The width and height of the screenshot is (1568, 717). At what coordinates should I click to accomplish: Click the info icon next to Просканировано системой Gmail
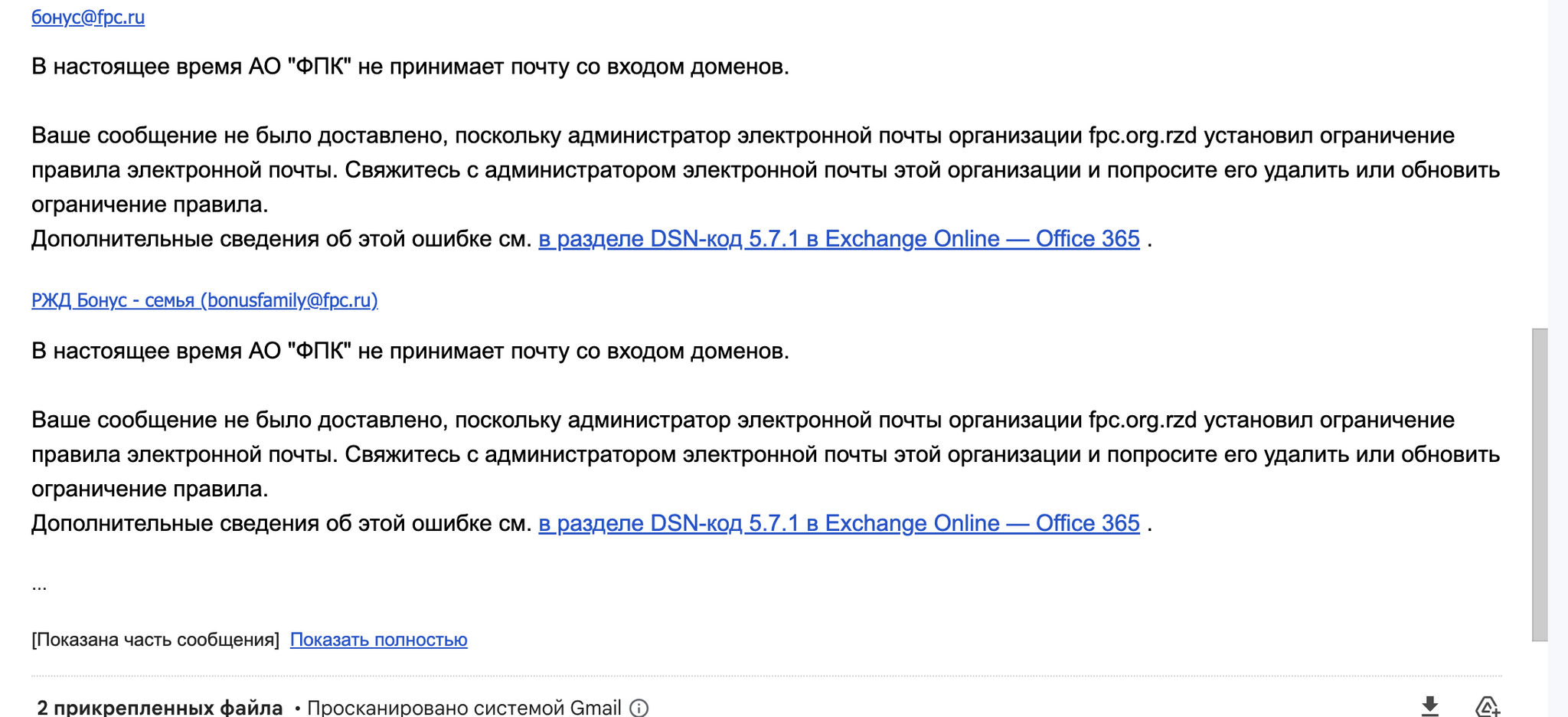(639, 708)
